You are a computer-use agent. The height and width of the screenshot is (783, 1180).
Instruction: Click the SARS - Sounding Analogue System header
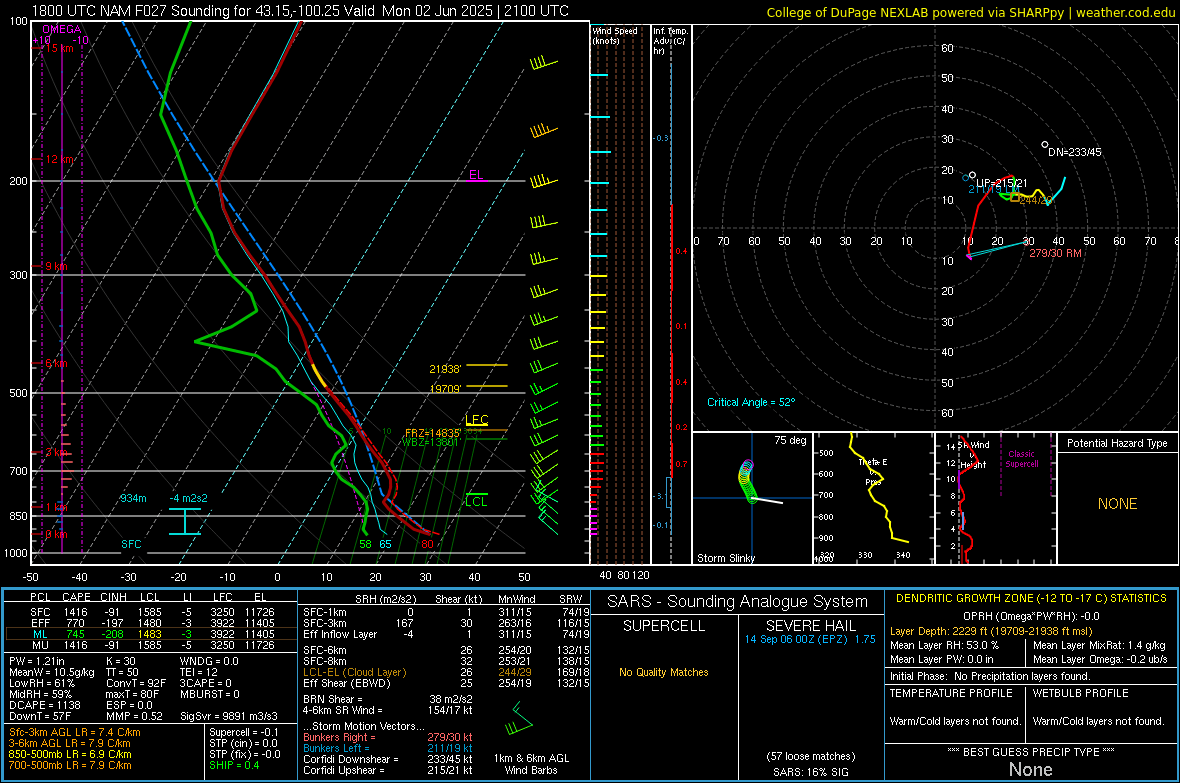point(737,602)
